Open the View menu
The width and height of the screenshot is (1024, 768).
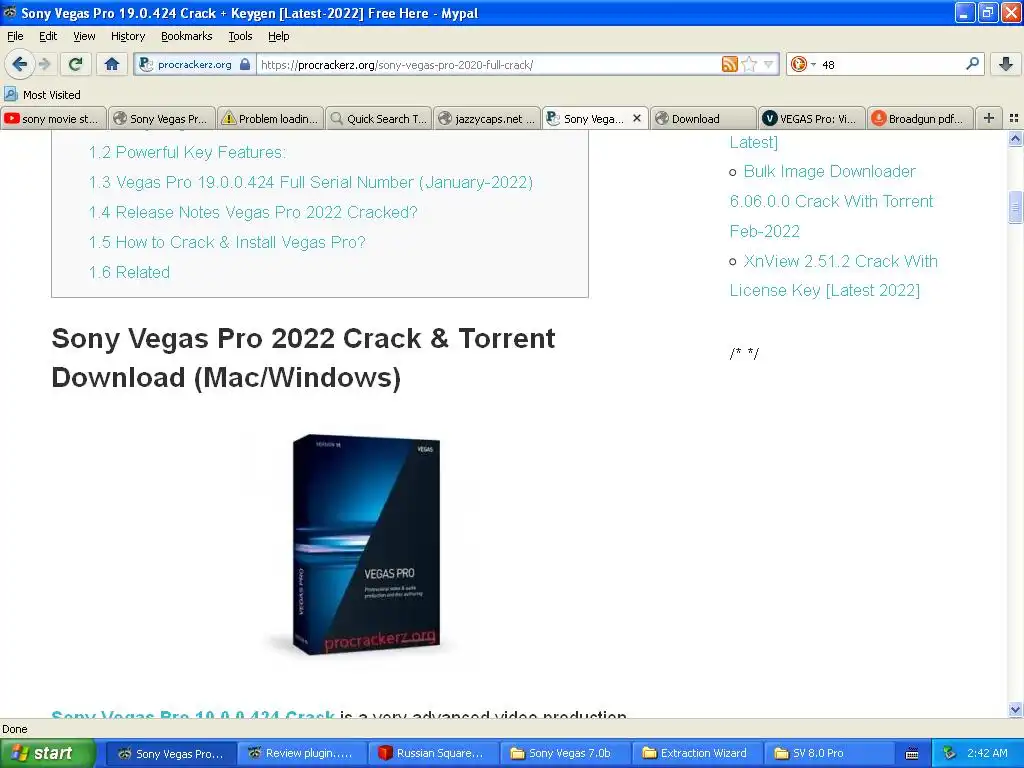(x=84, y=36)
